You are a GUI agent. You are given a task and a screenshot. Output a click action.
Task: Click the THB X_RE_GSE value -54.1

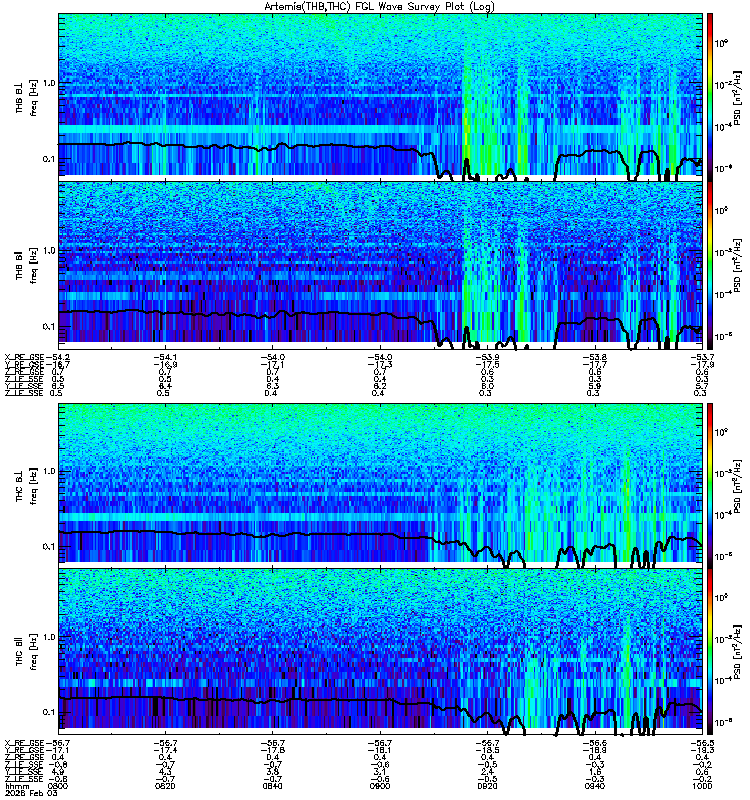pyautogui.click(x=165, y=357)
